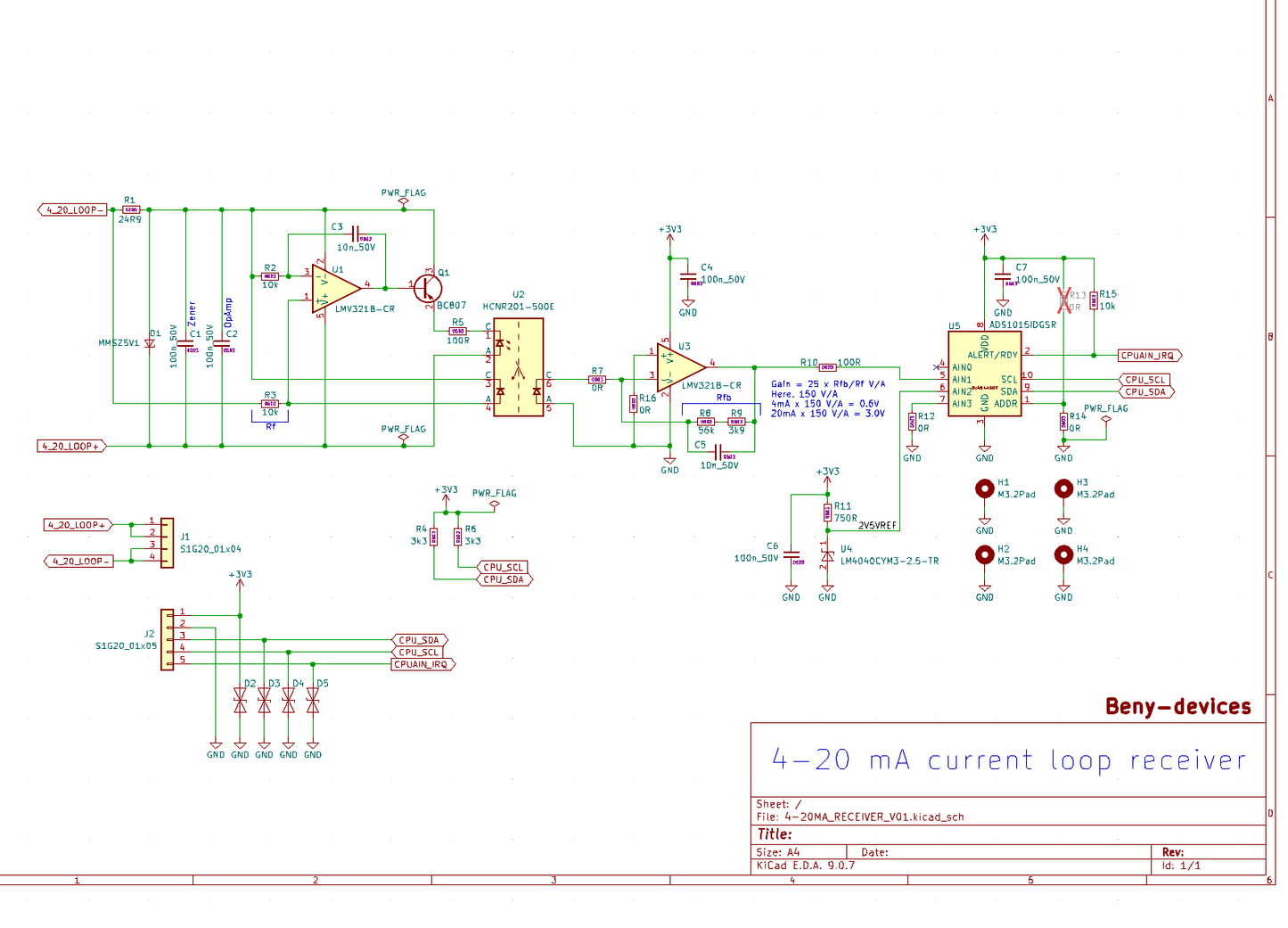Select the D2 protection diode symbol
Screen dimensions: 1288x928
coord(240,701)
